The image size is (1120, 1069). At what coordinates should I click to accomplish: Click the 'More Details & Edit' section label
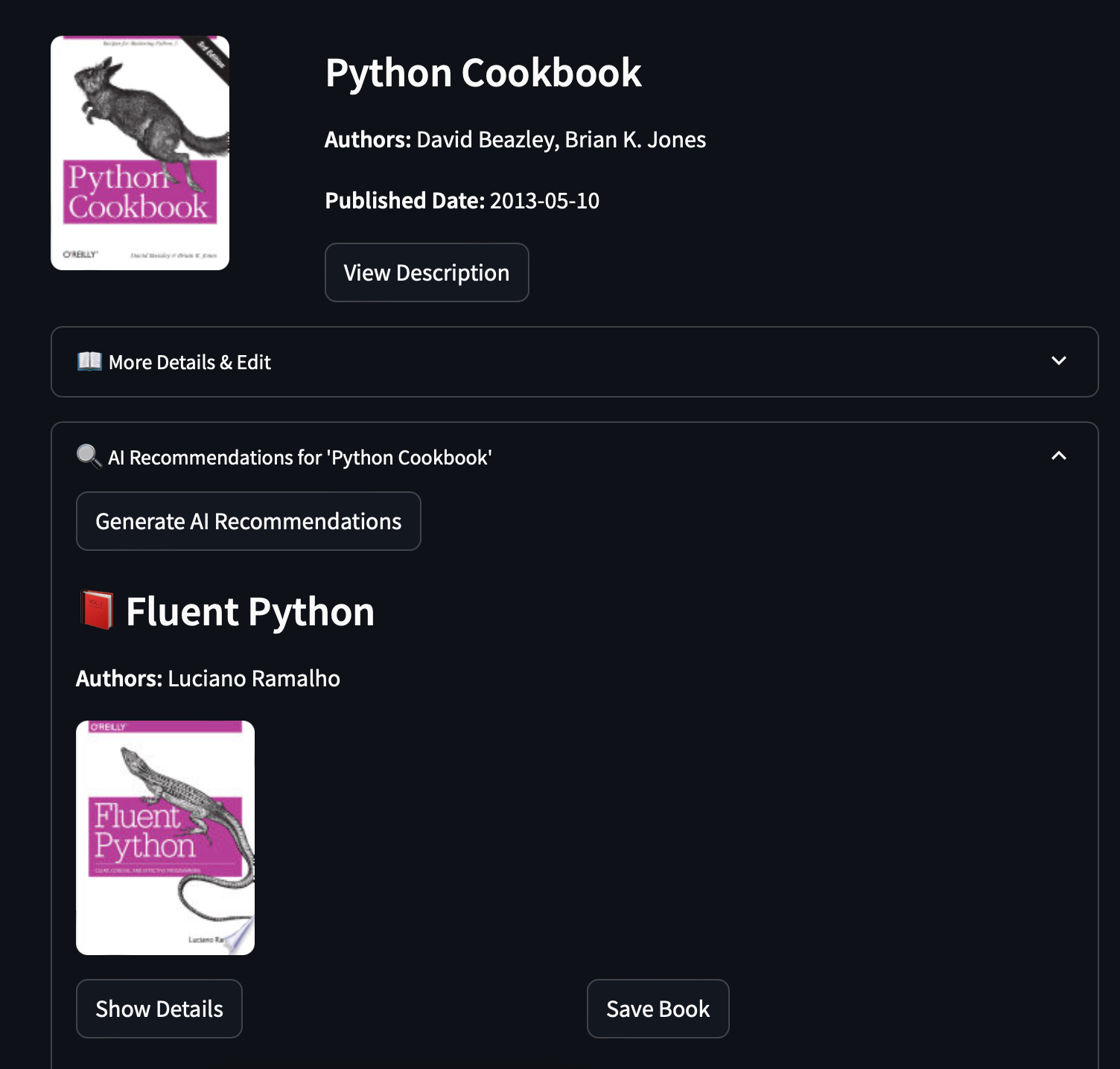[189, 363]
